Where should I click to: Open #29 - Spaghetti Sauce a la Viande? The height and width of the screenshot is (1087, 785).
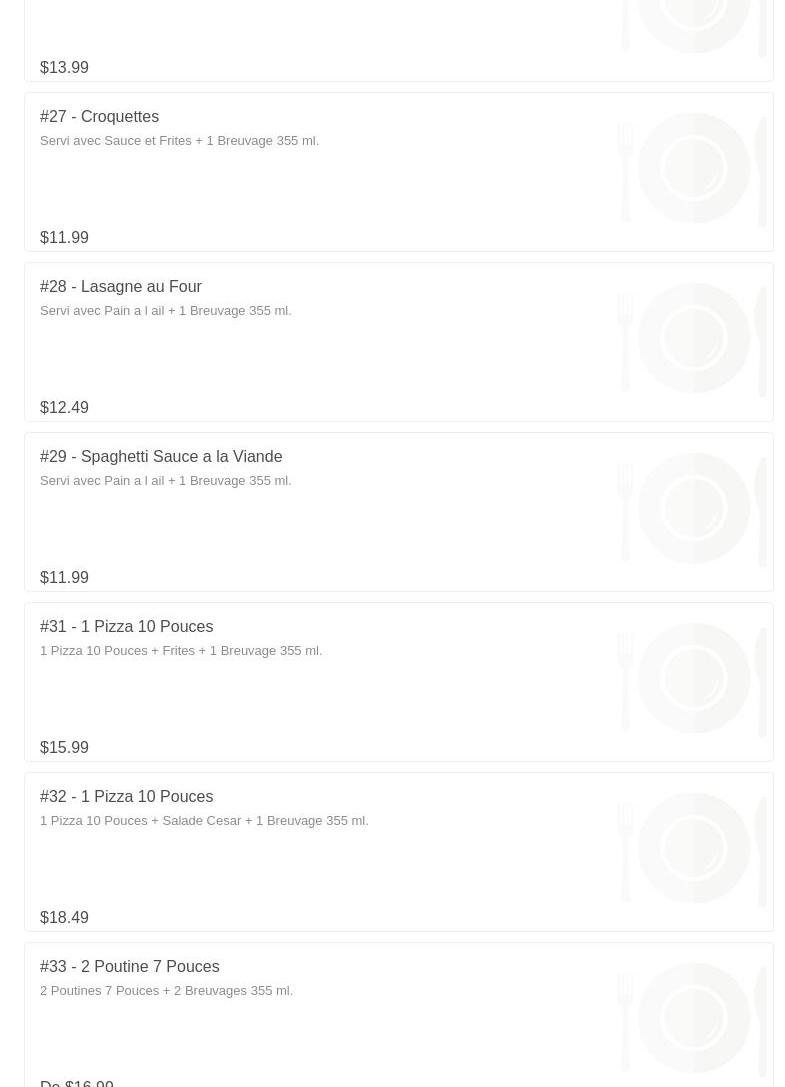click(161, 457)
